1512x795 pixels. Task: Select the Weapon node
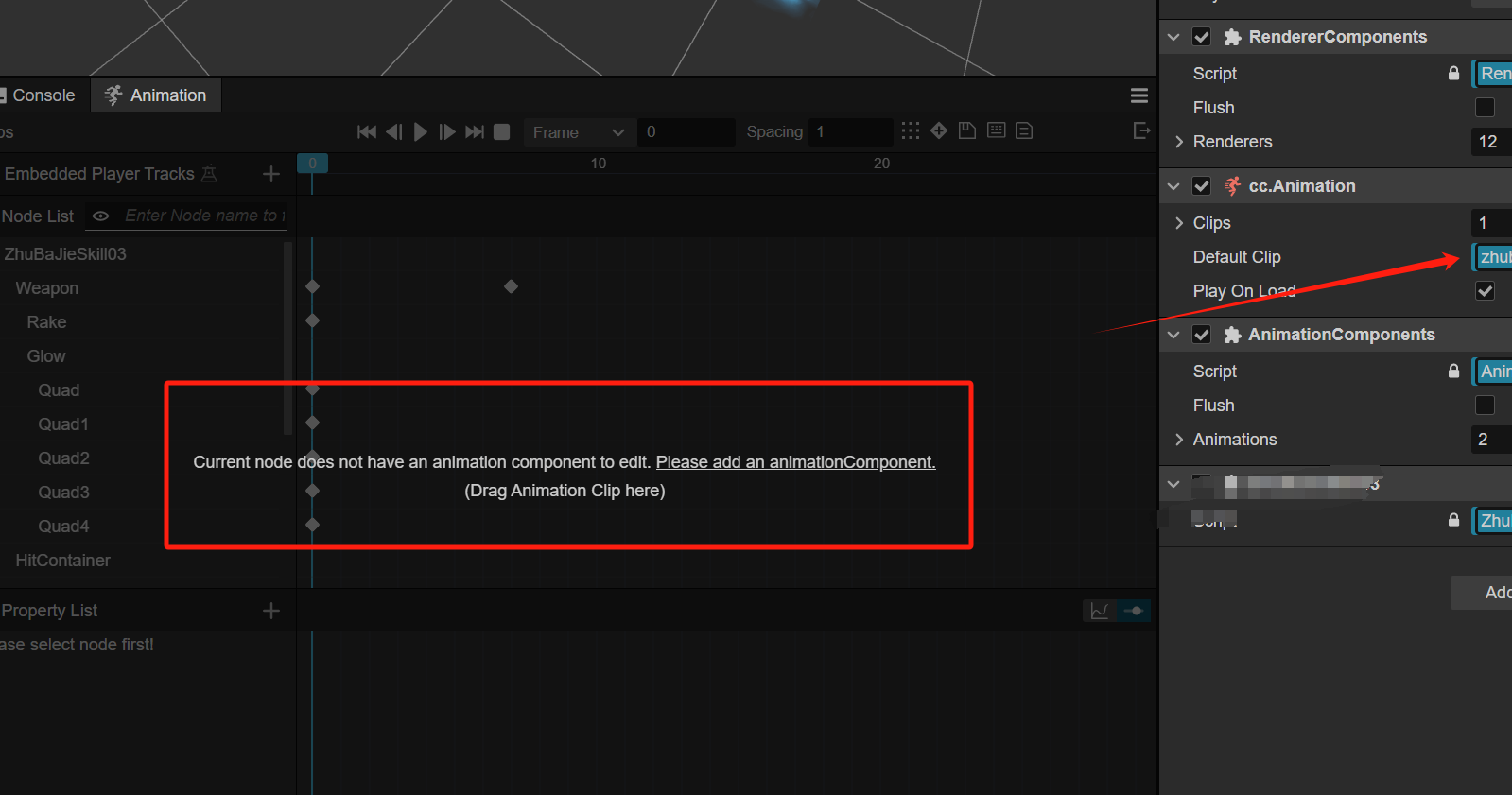tap(47, 288)
